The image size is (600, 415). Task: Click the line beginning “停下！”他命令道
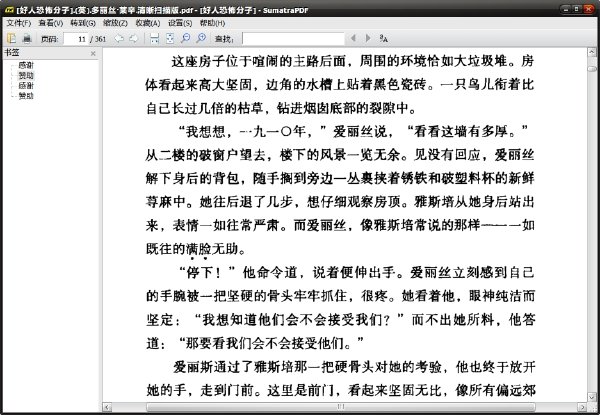[356, 273]
